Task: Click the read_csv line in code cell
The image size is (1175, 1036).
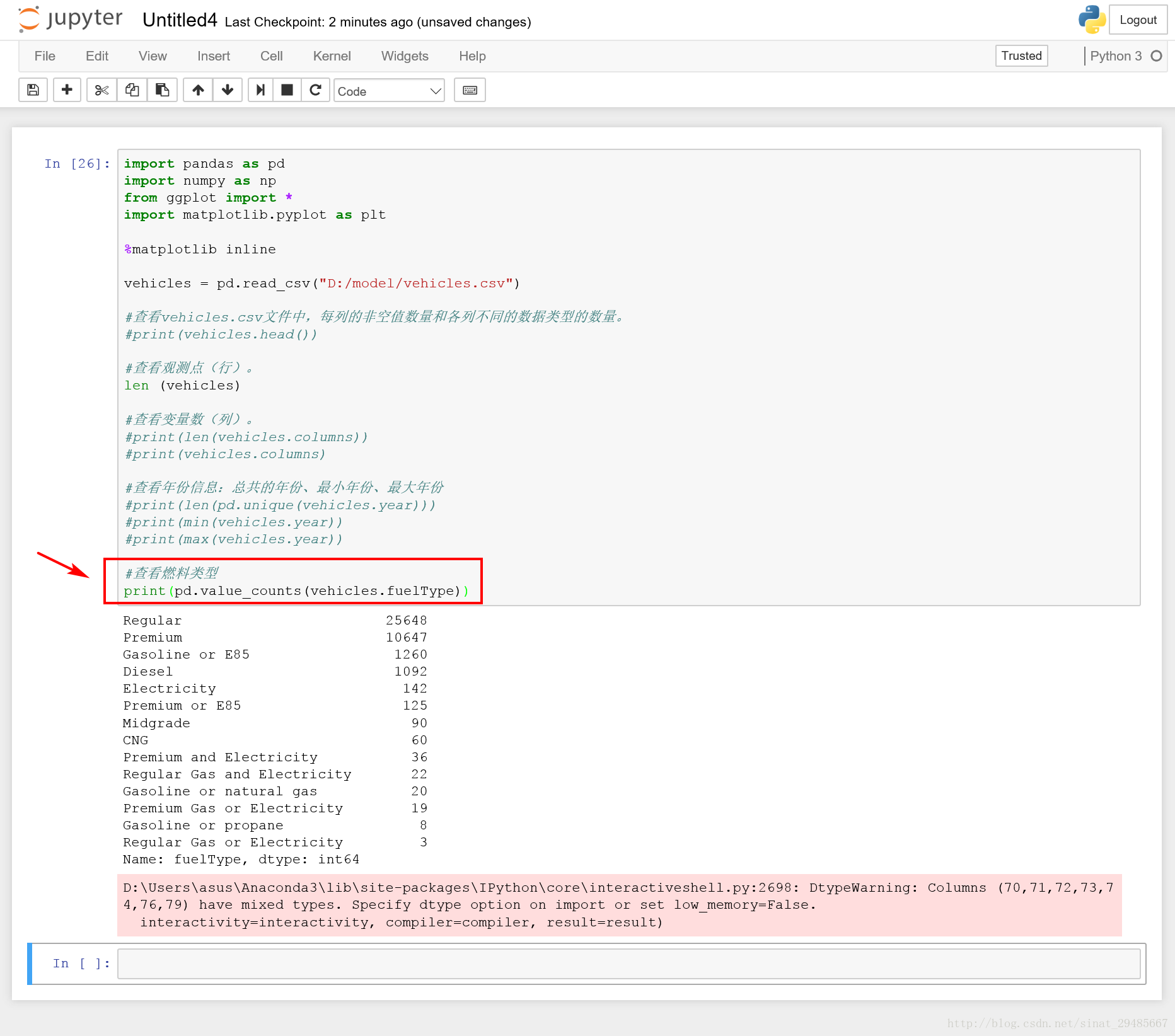Action: [321, 284]
